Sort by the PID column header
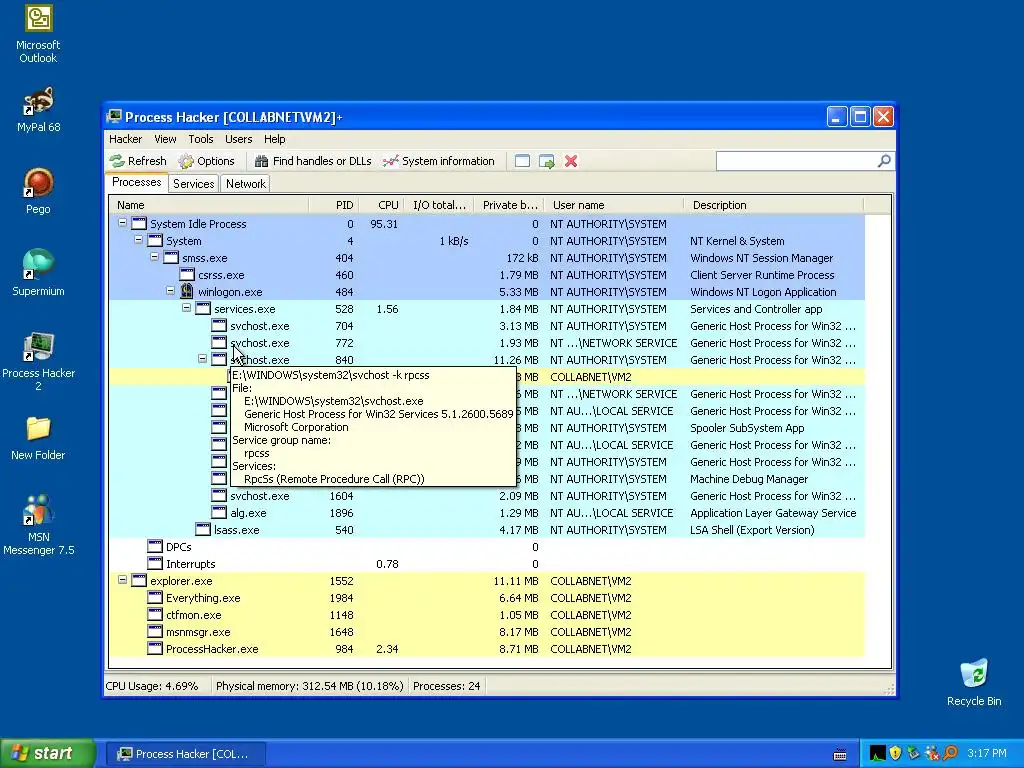1024x768 pixels. click(x=334, y=205)
